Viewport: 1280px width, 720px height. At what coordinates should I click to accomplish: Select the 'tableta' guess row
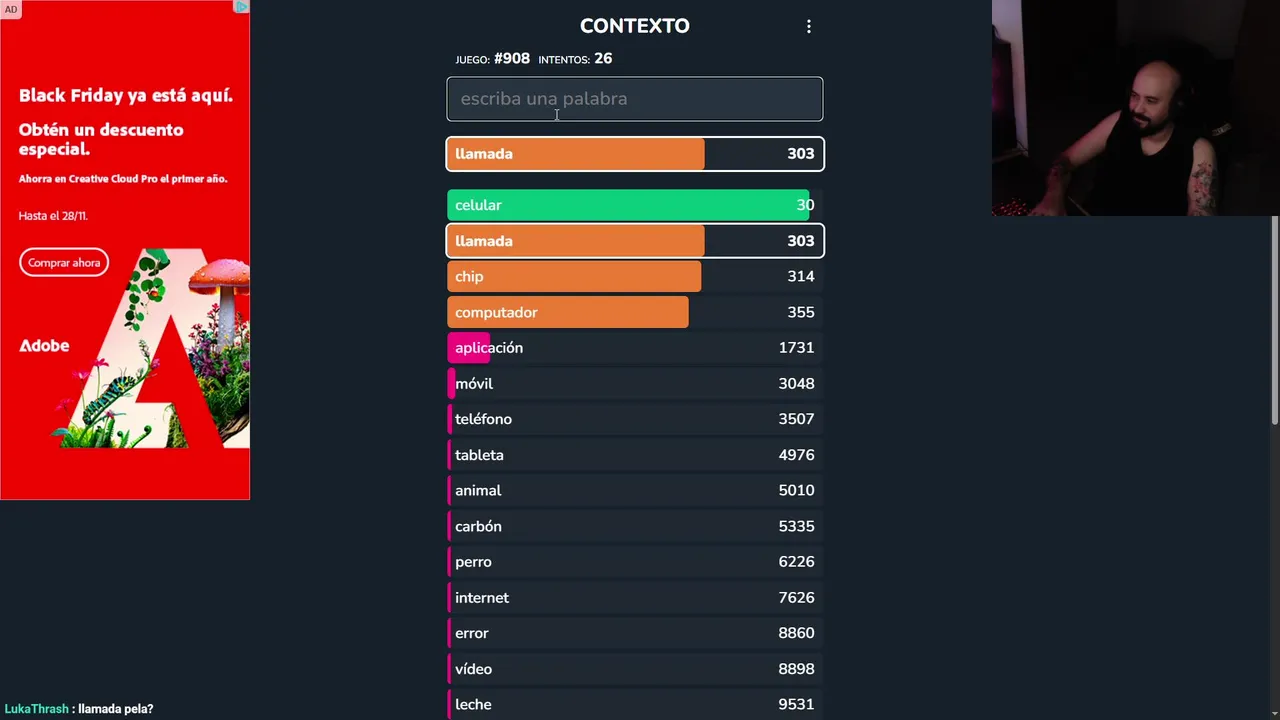point(634,455)
